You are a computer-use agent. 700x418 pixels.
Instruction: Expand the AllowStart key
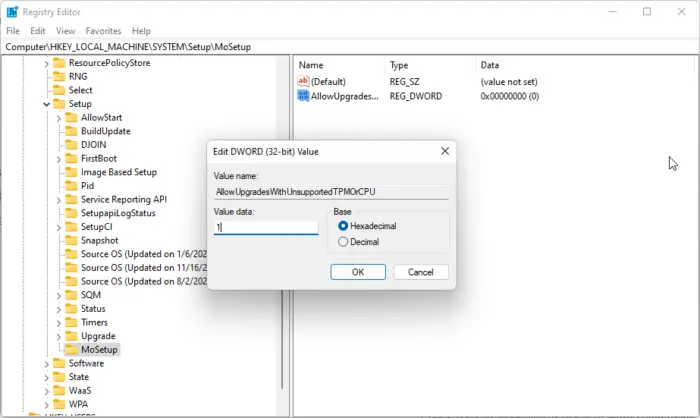click(x=58, y=118)
